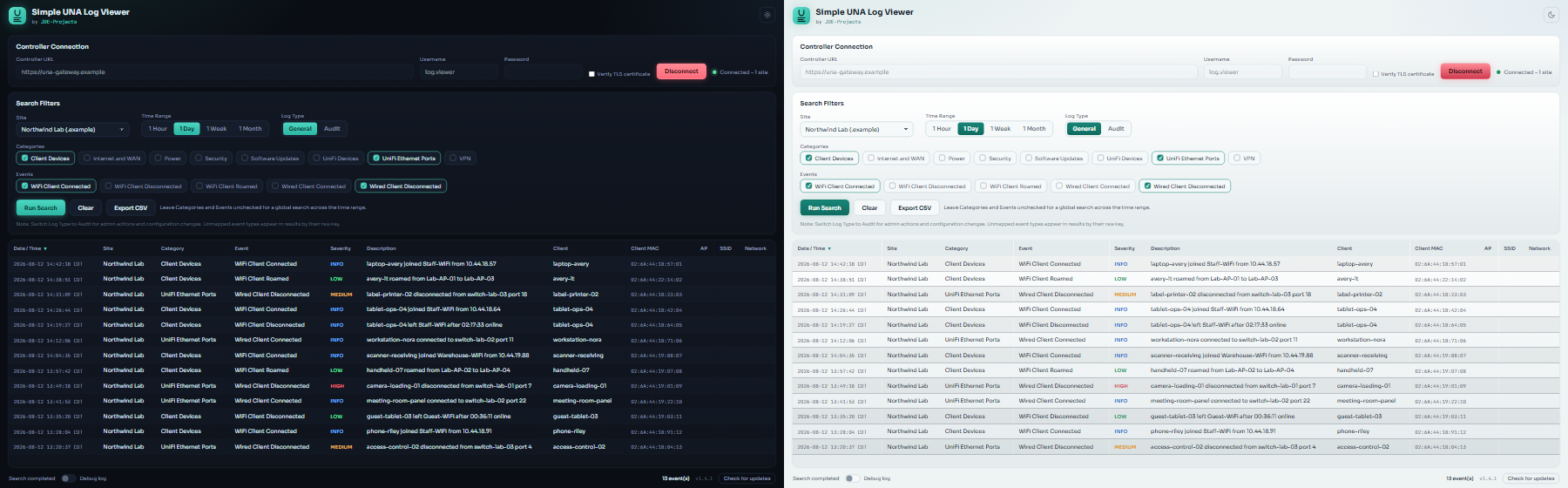
Task: Click camera-loading-01 client cell in light view
Action: pos(1363,386)
